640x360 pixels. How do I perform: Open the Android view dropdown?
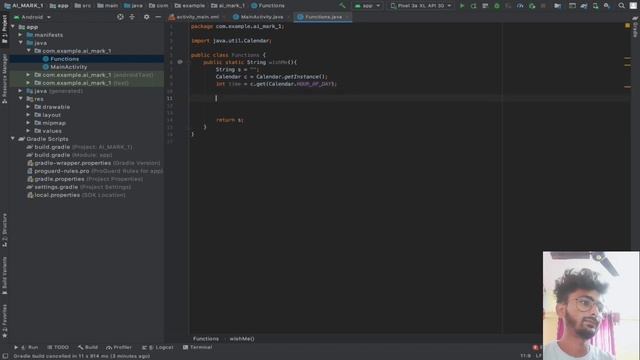32,17
